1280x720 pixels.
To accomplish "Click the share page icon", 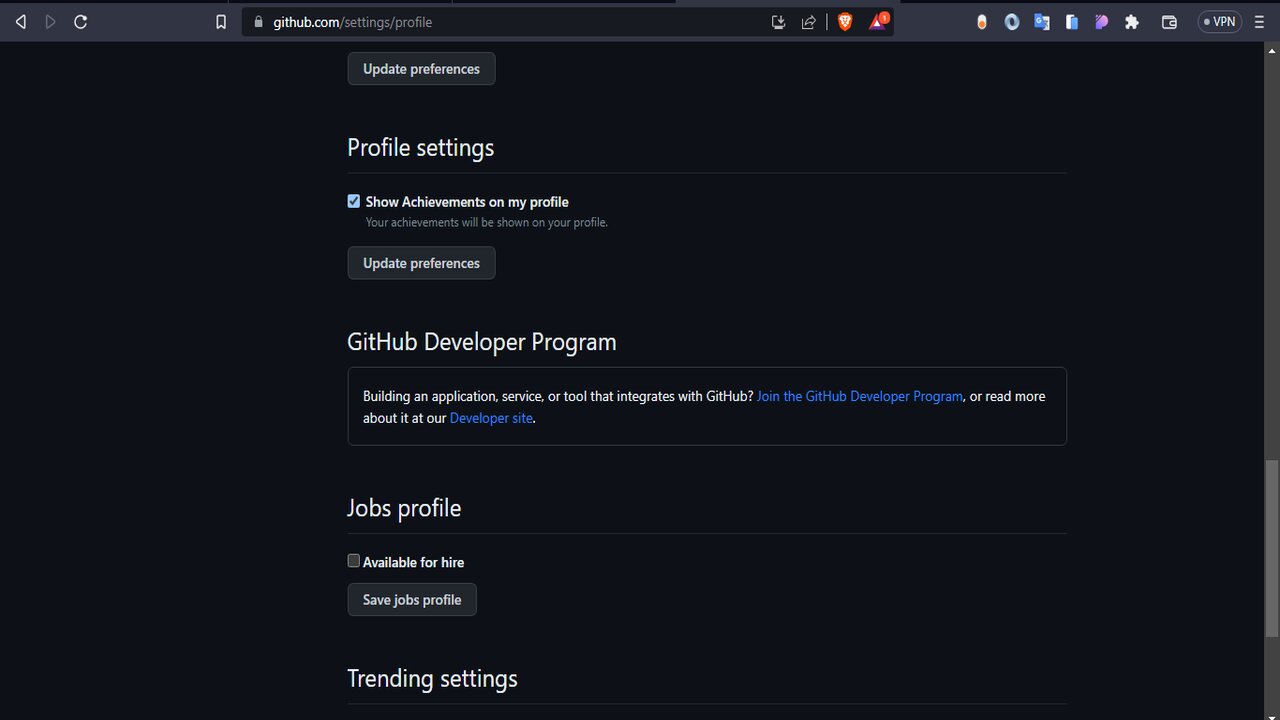I will (x=808, y=22).
